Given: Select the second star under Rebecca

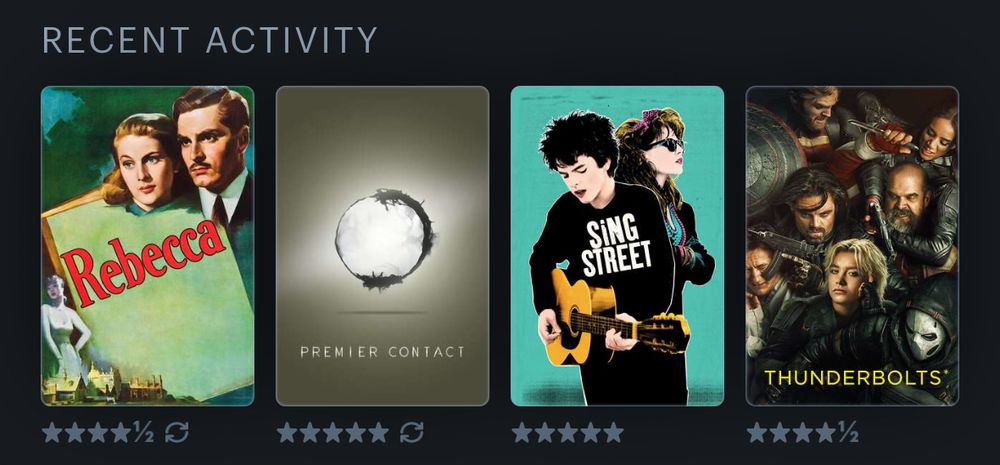Looking at the screenshot, I should [75, 432].
